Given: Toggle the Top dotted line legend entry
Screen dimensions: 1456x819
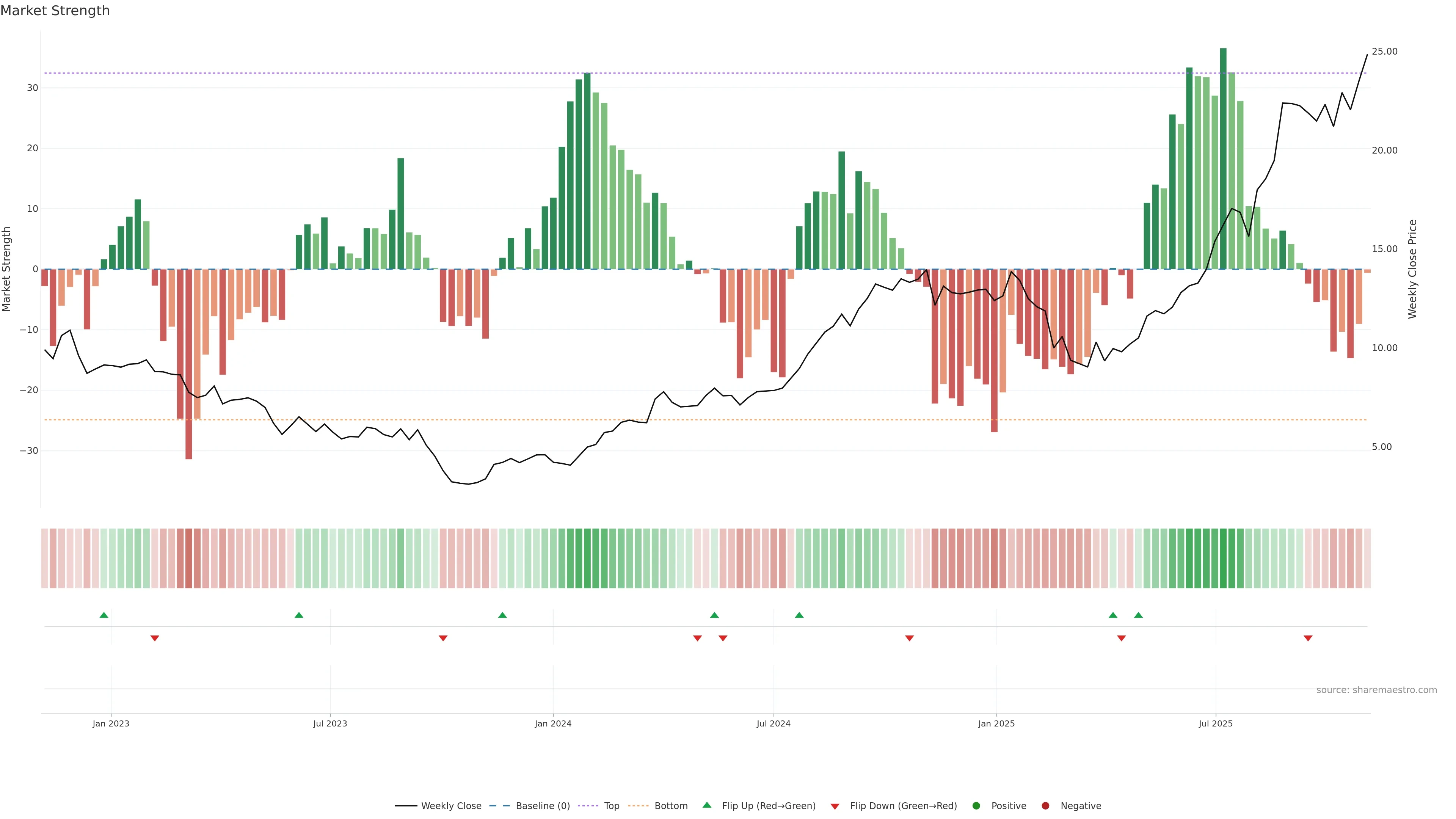Looking at the screenshot, I should [x=611, y=806].
